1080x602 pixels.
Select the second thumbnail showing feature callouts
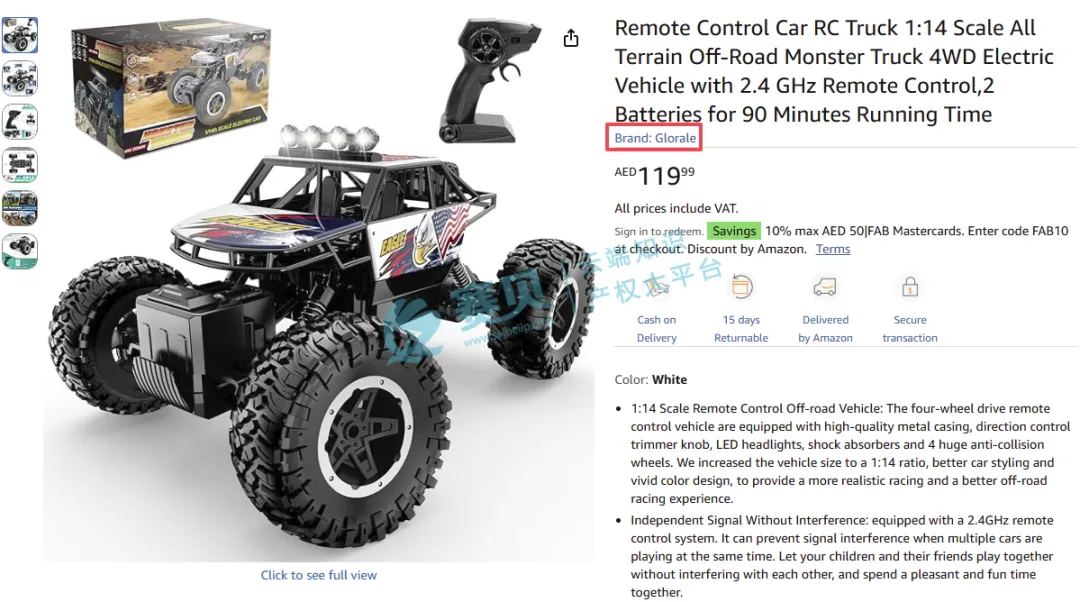coord(20,78)
